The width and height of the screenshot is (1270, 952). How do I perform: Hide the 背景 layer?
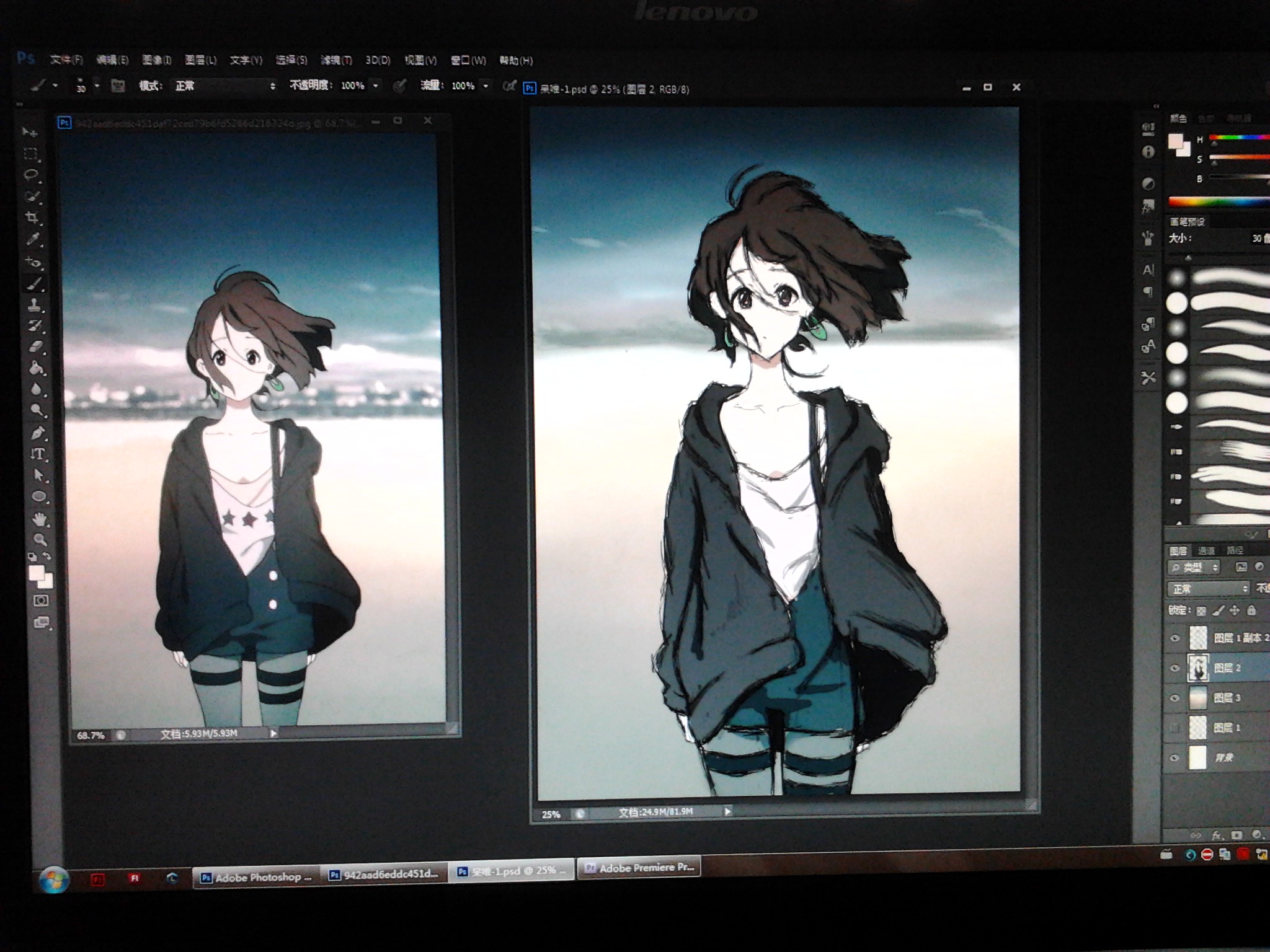coord(1175,757)
